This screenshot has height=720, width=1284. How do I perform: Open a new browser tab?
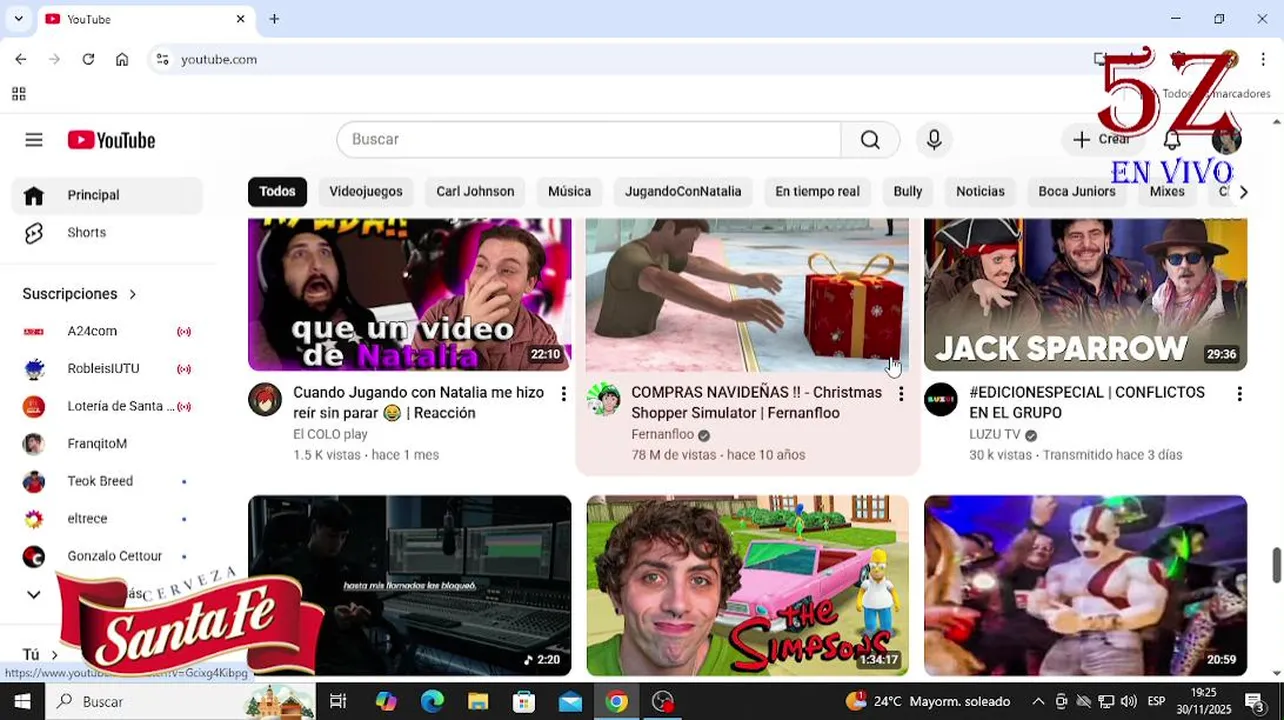[274, 19]
